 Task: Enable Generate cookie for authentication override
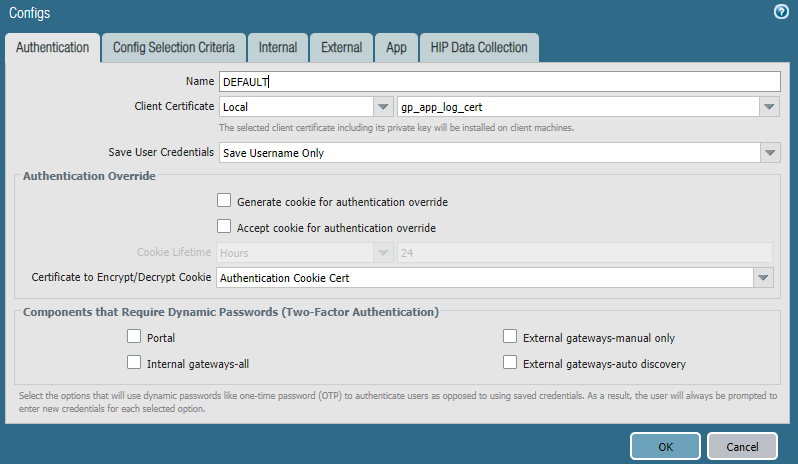click(224, 201)
